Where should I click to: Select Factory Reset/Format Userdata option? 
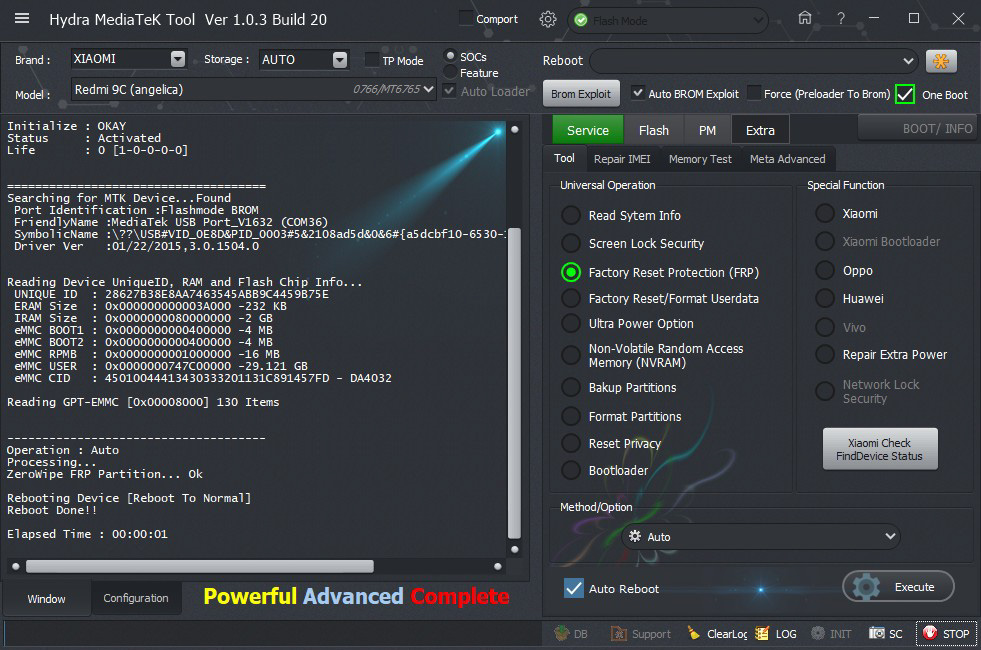click(571, 298)
